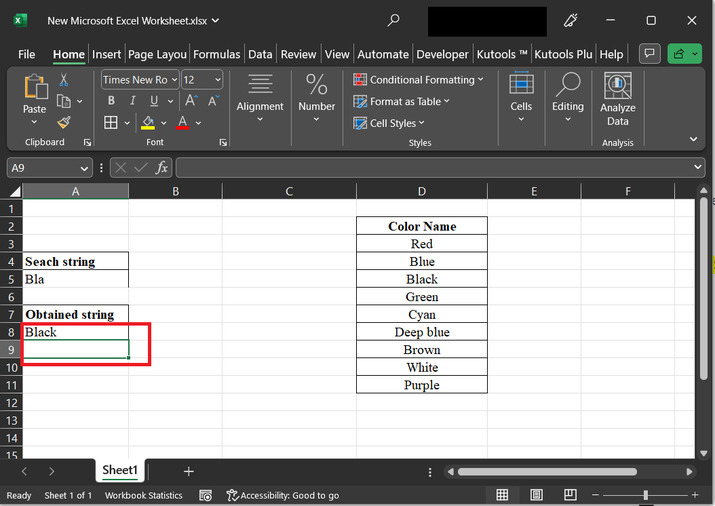
Task: Open the Analyze Data tool
Action: [617, 99]
